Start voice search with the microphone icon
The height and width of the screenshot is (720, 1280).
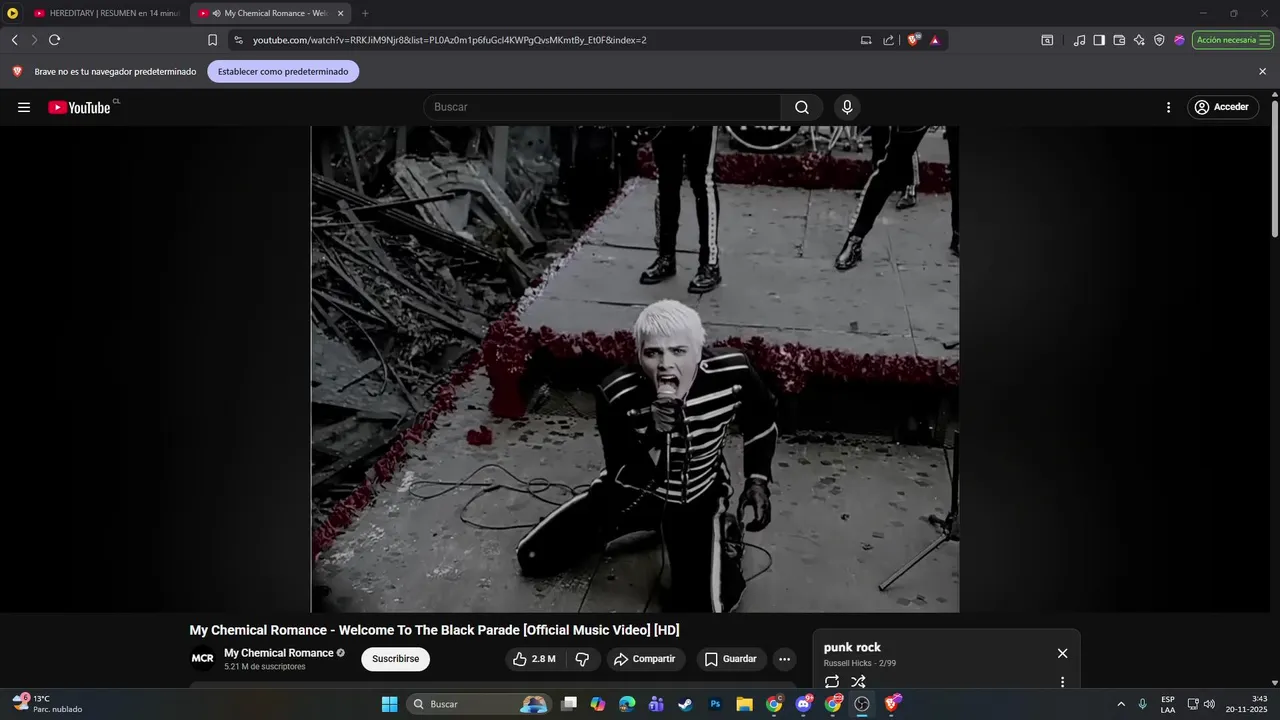[847, 107]
